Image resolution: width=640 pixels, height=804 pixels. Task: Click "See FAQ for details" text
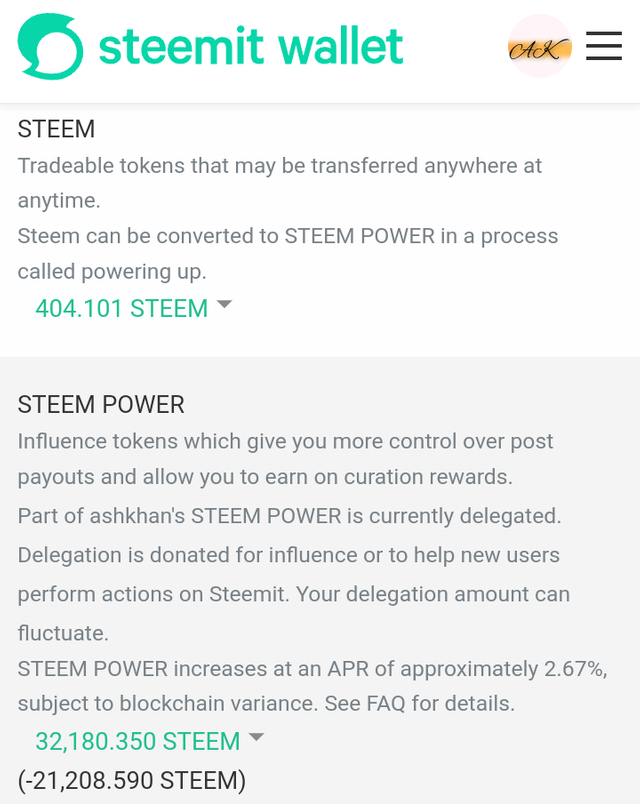tap(419, 703)
